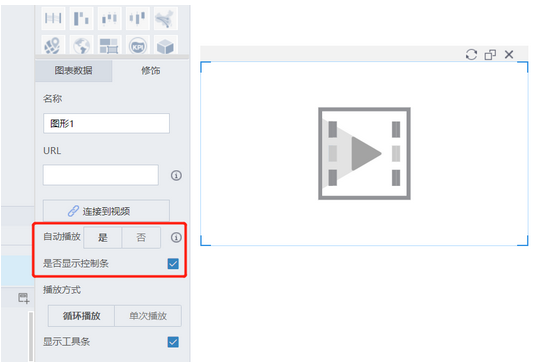Pick the 3D globe chart icon
Image resolution: width=536 pixels, height=362 pixels.
pyautogui.click(x=81, y=45)
